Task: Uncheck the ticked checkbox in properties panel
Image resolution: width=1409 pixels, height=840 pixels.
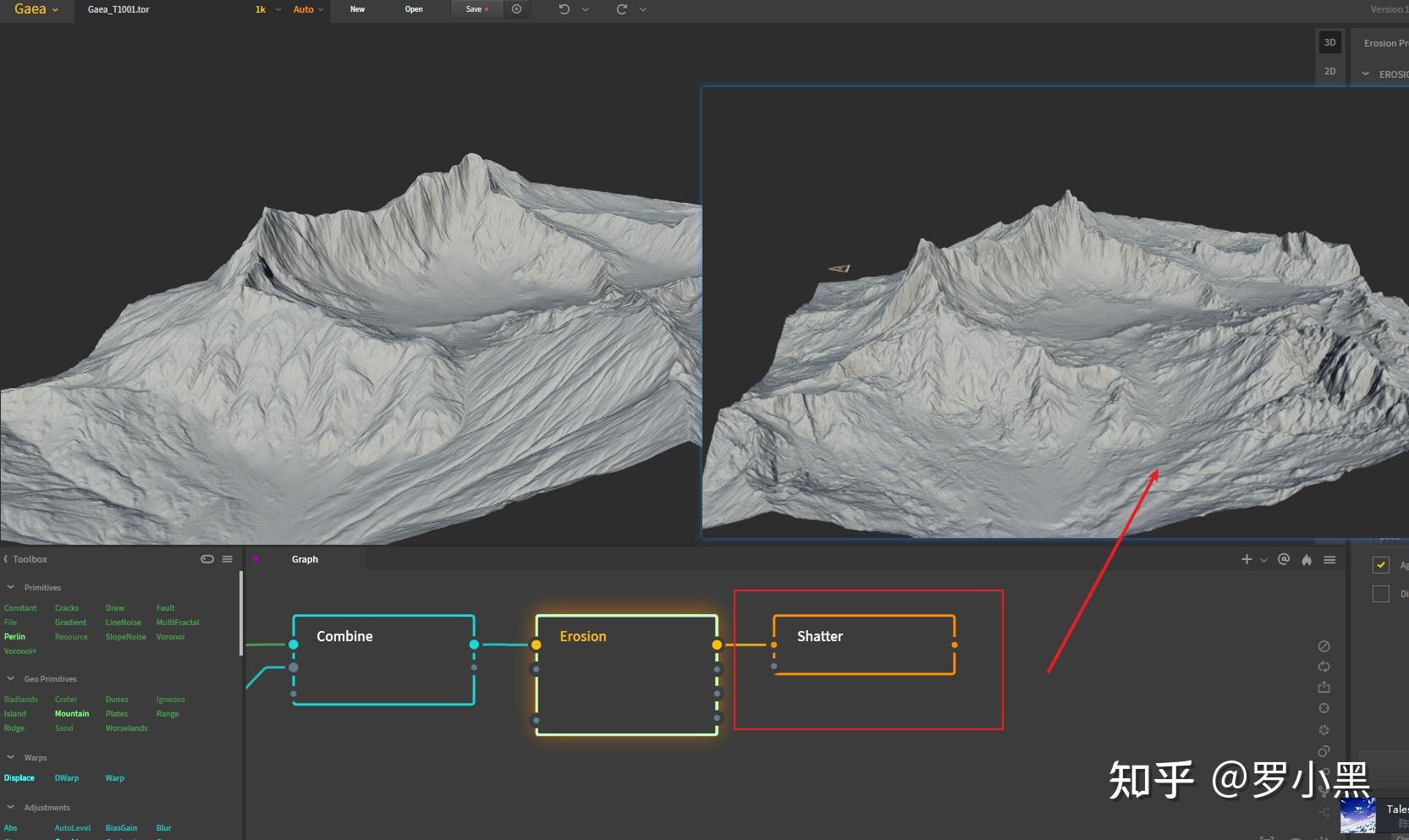Action: coord(1381,565)
